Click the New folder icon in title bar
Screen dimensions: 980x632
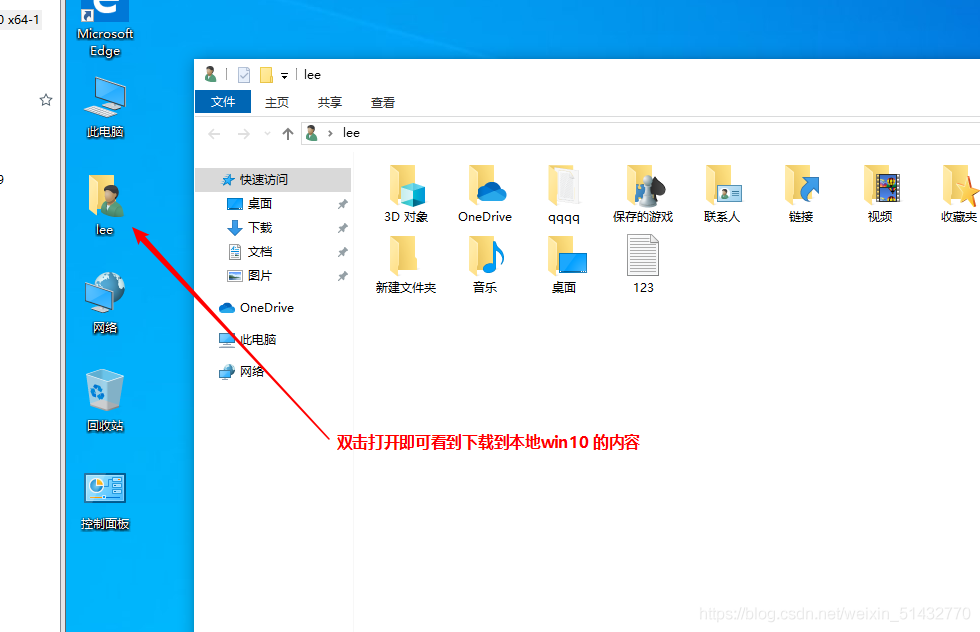(266, 75)
